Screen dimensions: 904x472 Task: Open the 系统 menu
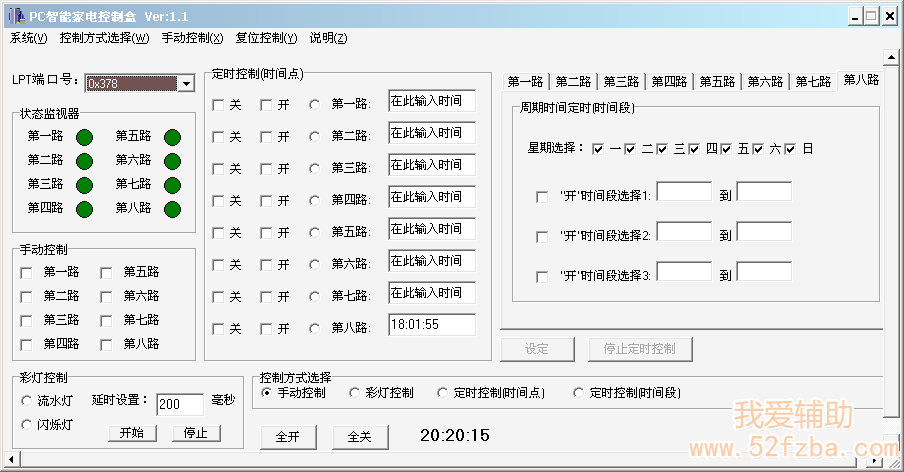28,38
